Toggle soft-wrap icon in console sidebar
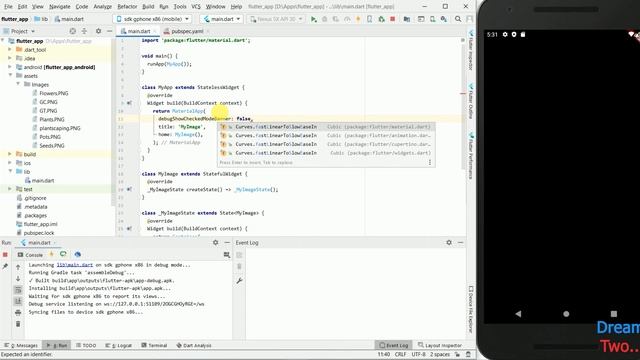 point(18,290)
